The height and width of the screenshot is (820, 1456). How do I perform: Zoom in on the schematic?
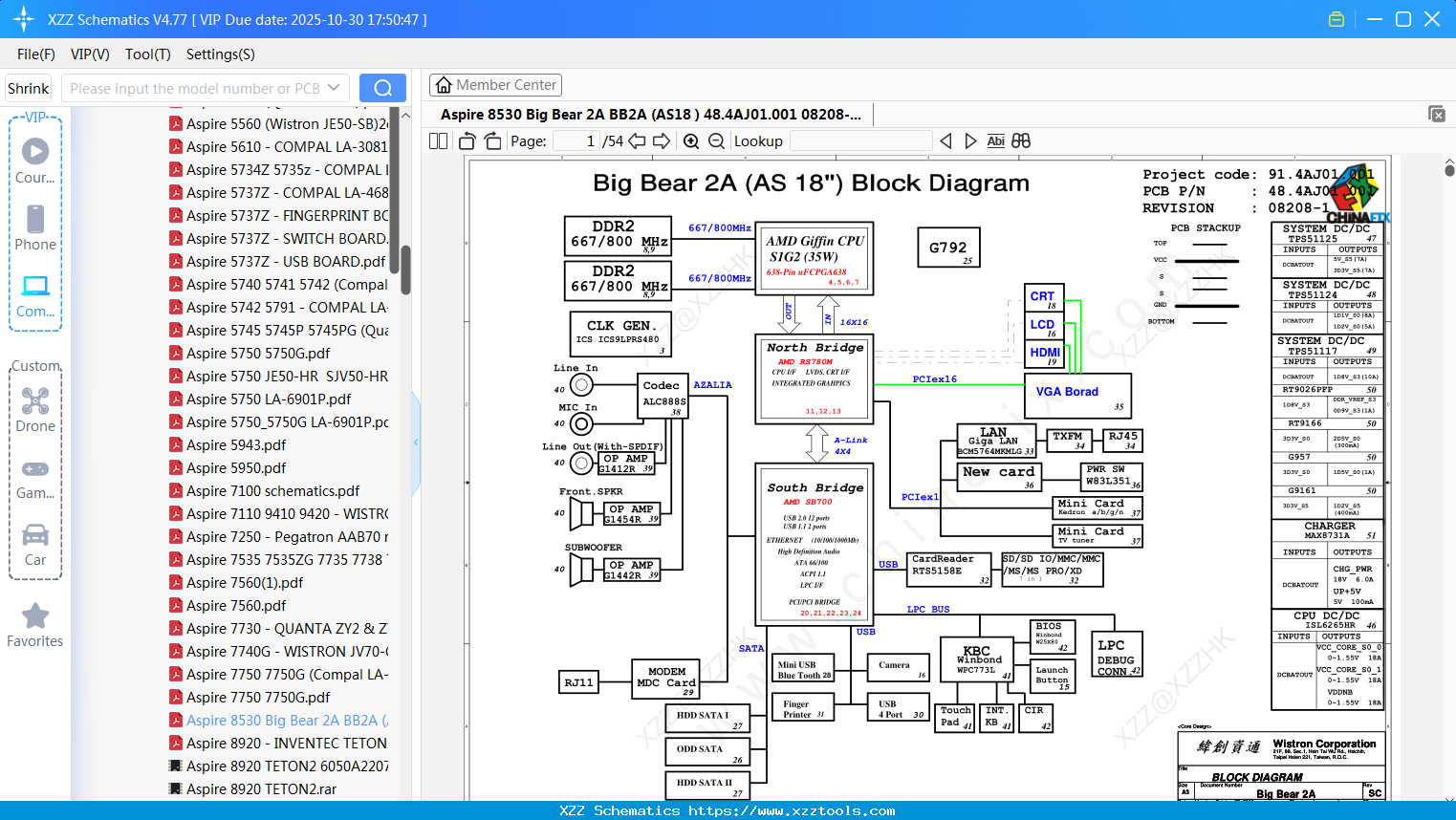pyautogui.click(x=691, y=141)
